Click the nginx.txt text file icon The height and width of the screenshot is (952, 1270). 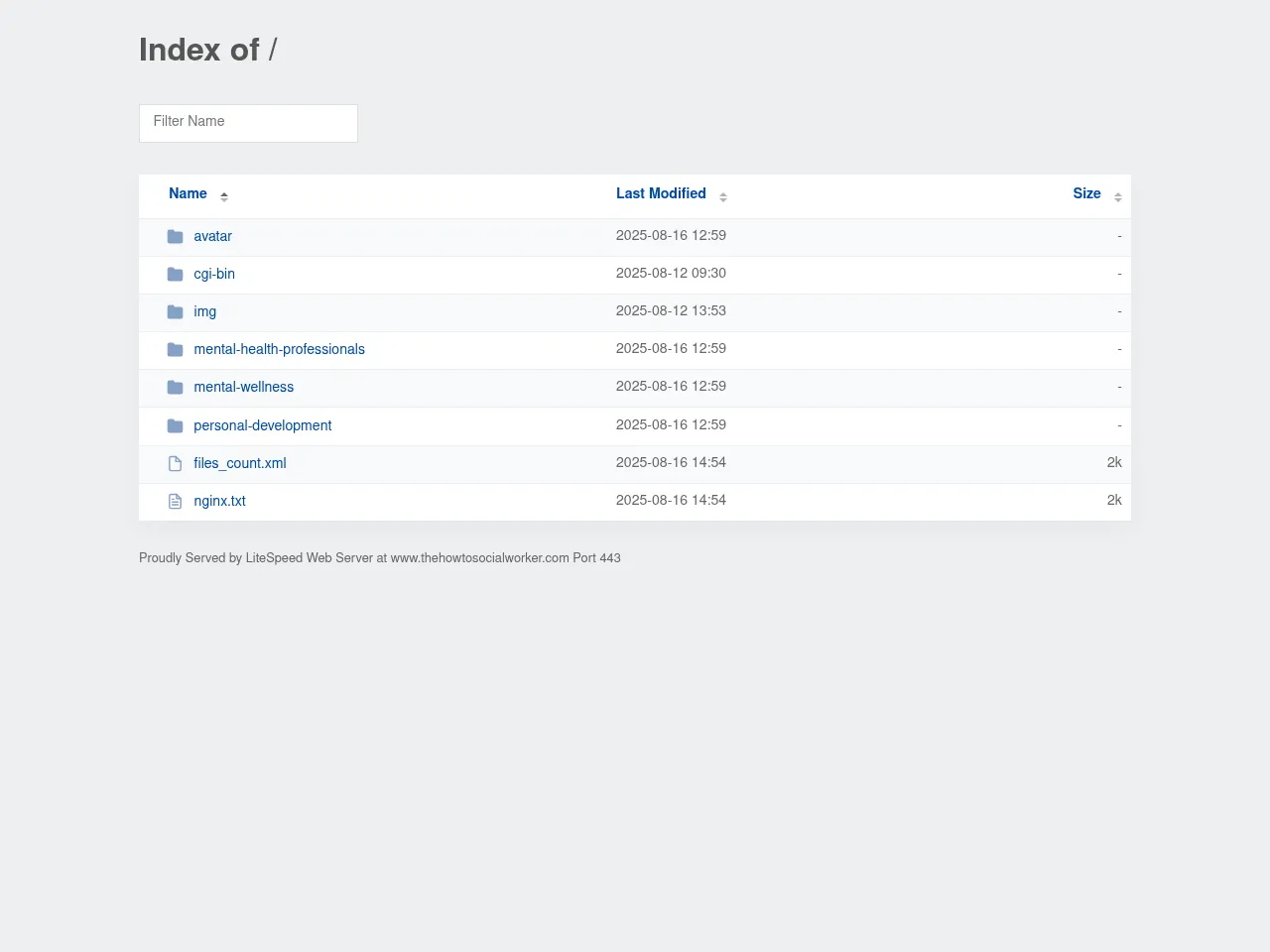(x=176, y=502)
